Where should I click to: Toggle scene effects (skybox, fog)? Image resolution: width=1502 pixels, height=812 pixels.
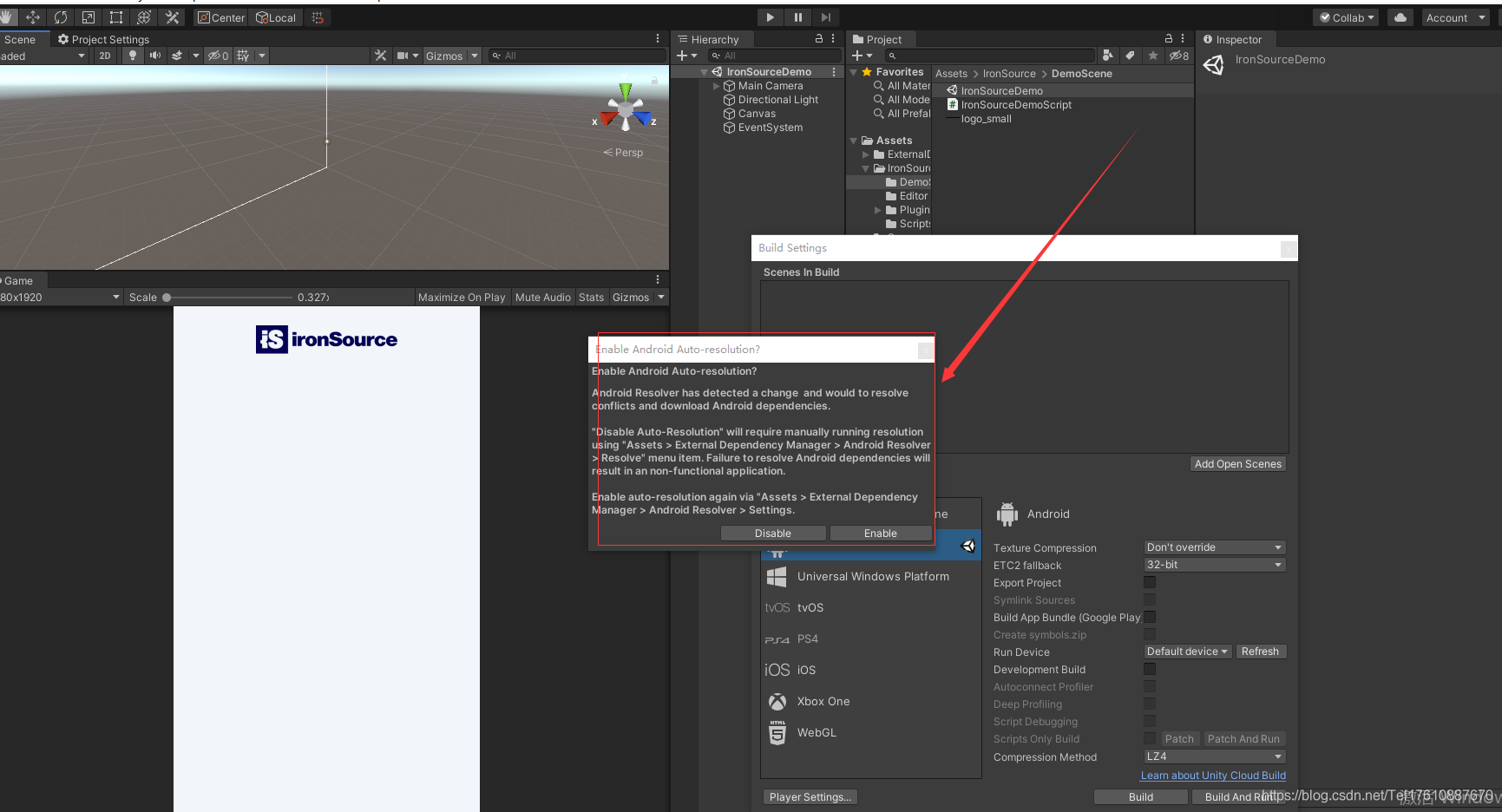(x=177, y=56)
